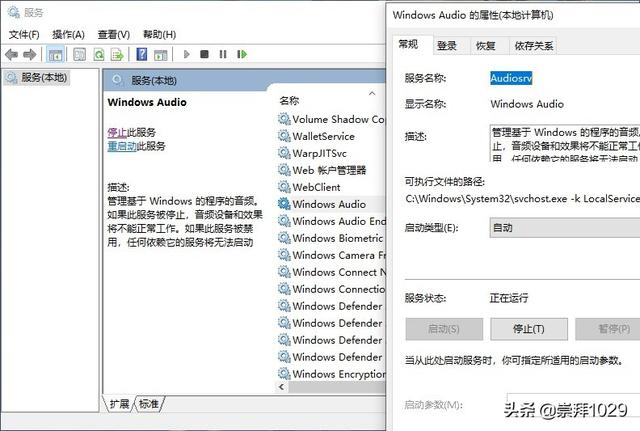Image resolution: width=640 pixels, height=431 pixels.
Task: Click the 名称 column header
Action: point(289,100)
